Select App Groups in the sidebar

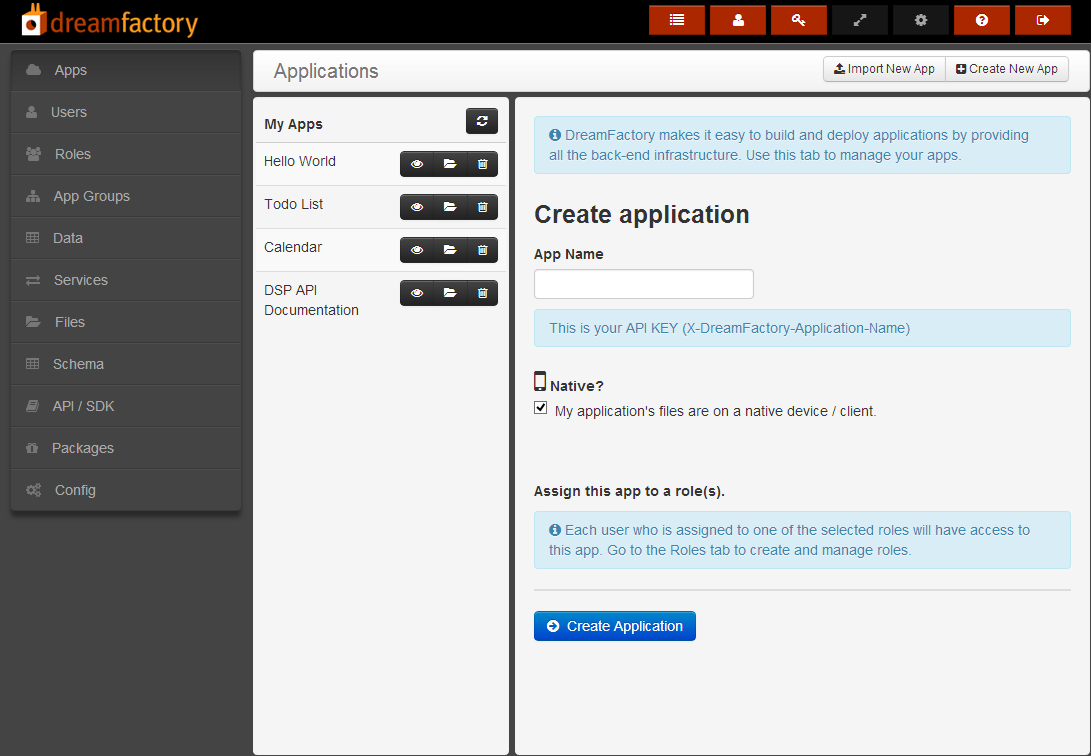point(126,196)
